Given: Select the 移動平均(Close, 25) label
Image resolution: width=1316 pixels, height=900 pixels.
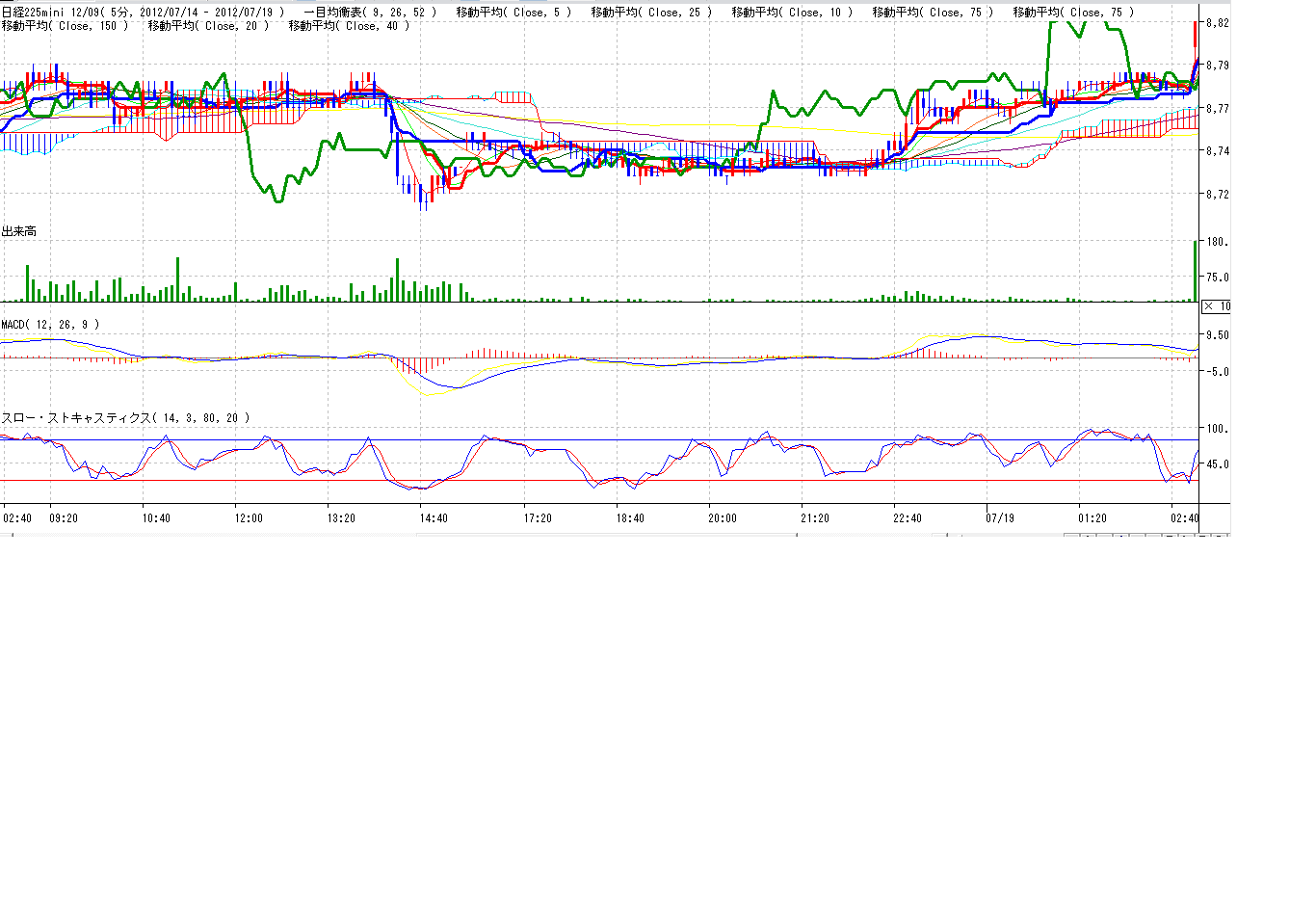Looking at the screenshot, I should pyautogui.click(x=651, y=13).
